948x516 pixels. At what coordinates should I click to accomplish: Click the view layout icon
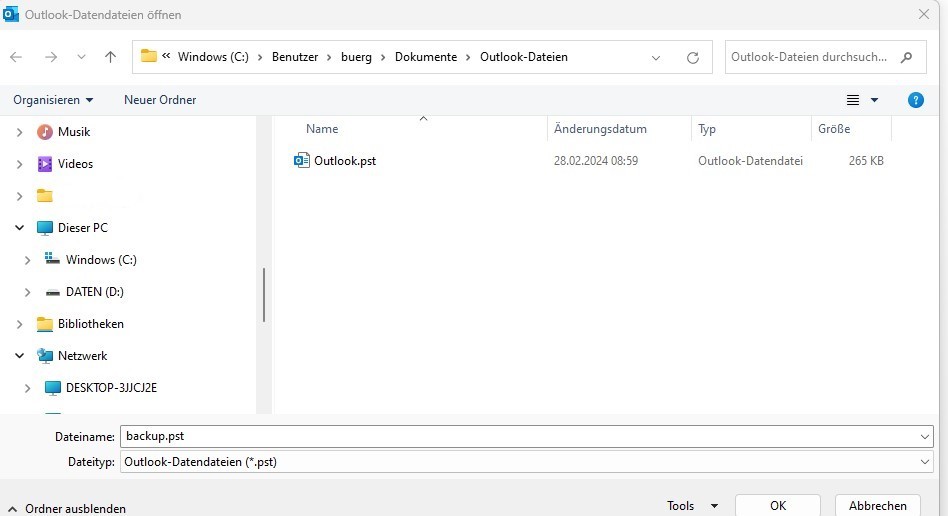853,100
